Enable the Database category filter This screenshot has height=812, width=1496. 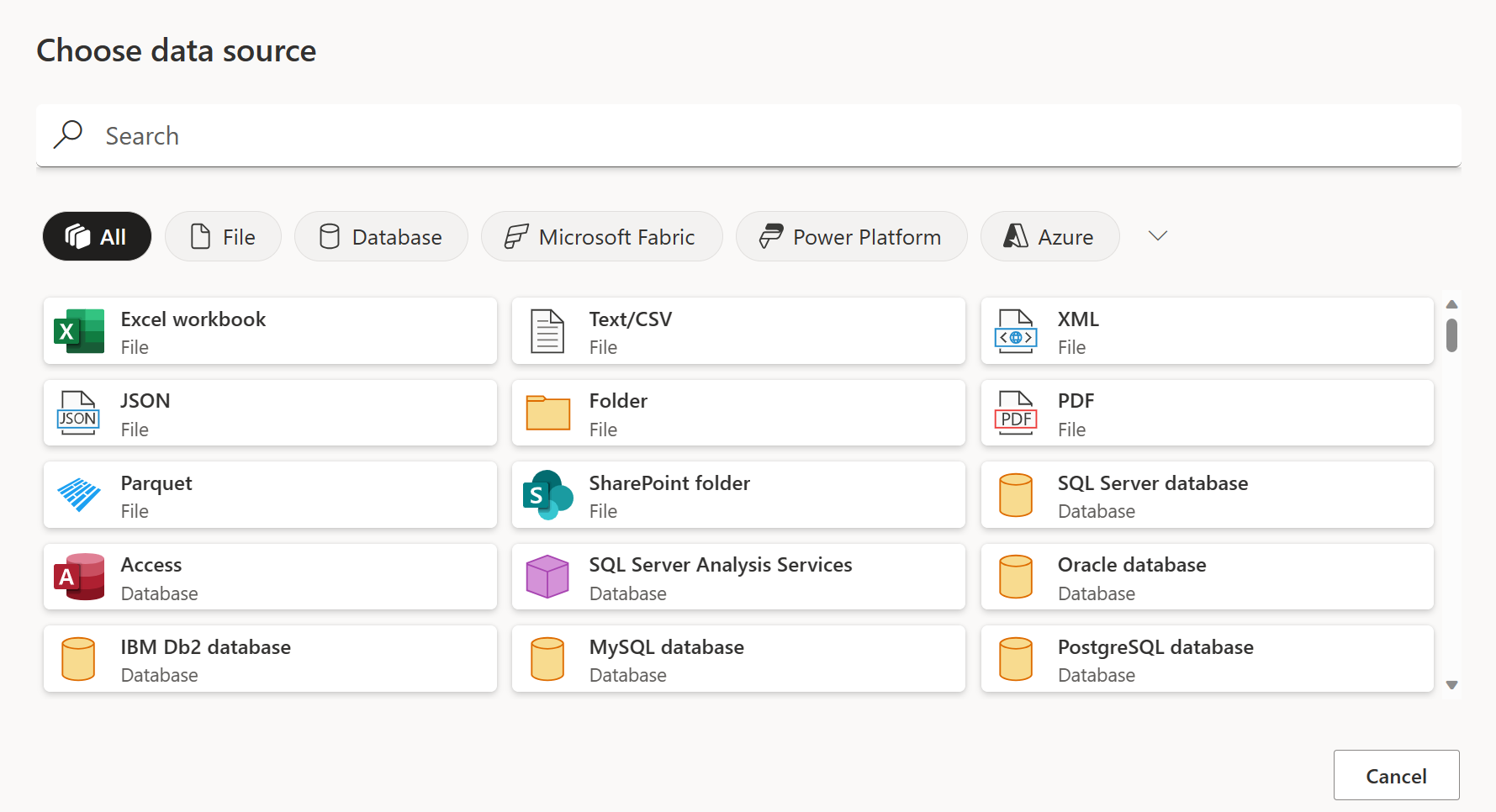(x=381, y=236)
